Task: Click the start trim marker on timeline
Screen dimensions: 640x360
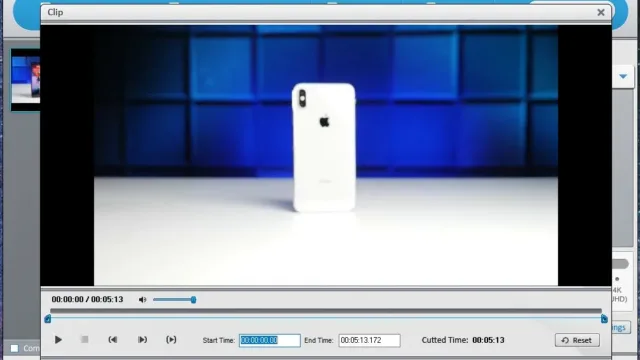Action: pos(47,319)
